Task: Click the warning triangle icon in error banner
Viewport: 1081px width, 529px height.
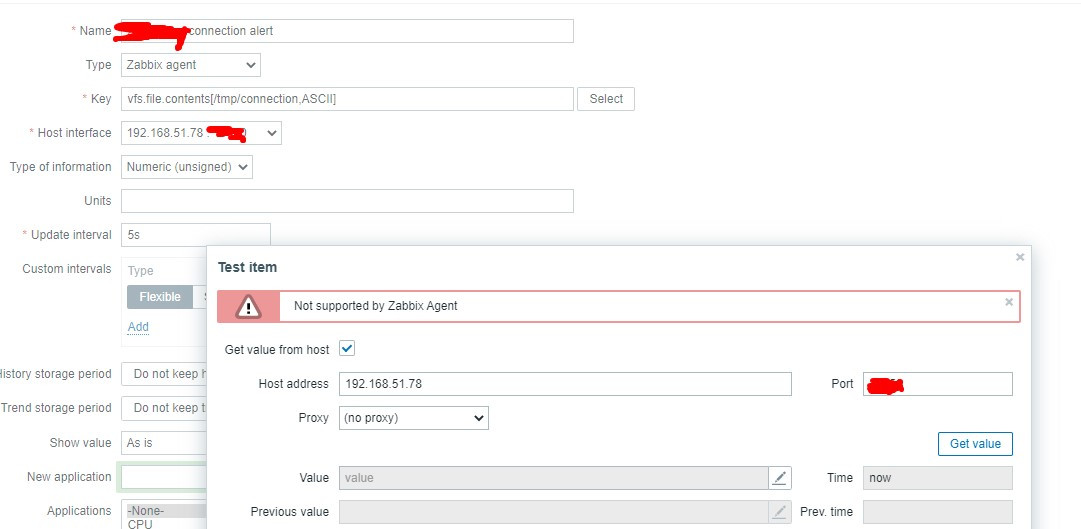Action: pyautogui.click(x=248, y=306)
